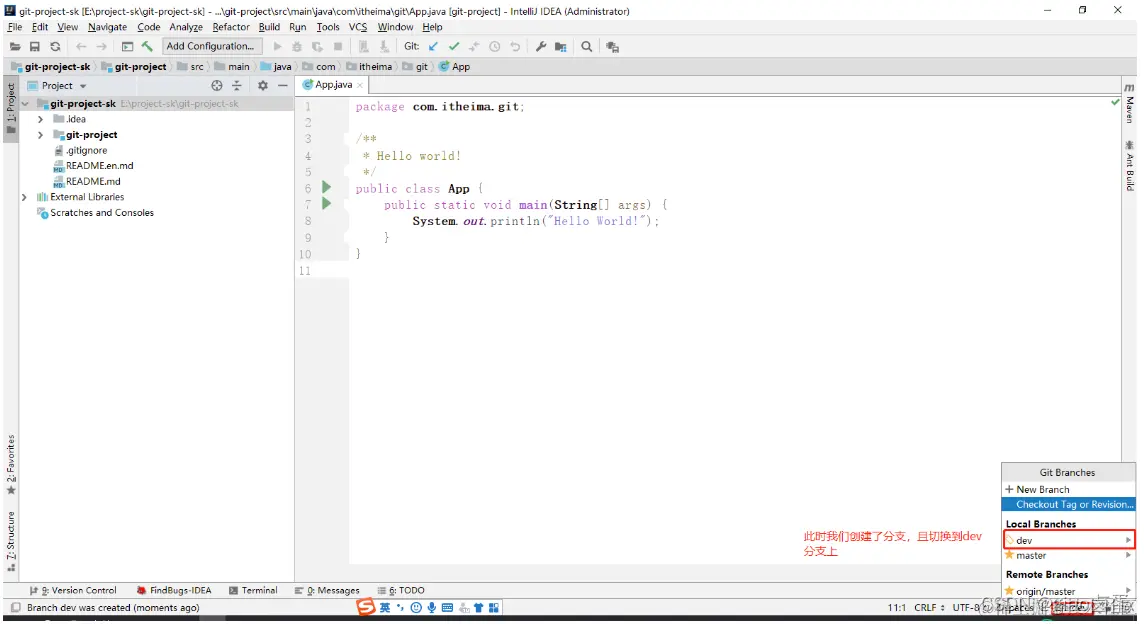Toggle tool window bars button bottom-left corner
Screen dimensions: 1144x624
15,607
